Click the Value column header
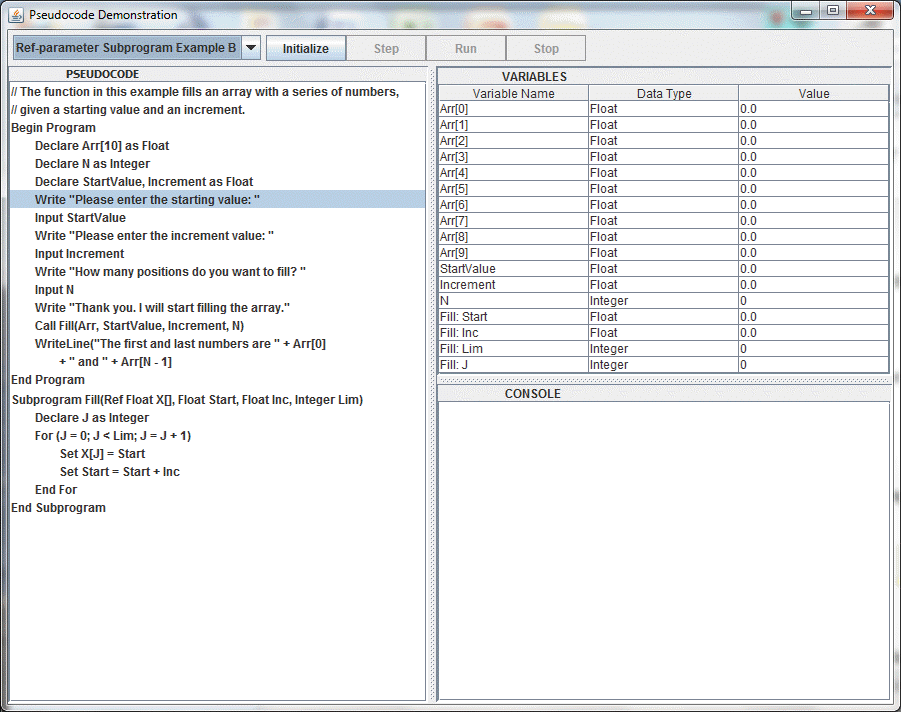Image resolution: width=901 pixels, height=712 pixels. (x=813, y=93)
